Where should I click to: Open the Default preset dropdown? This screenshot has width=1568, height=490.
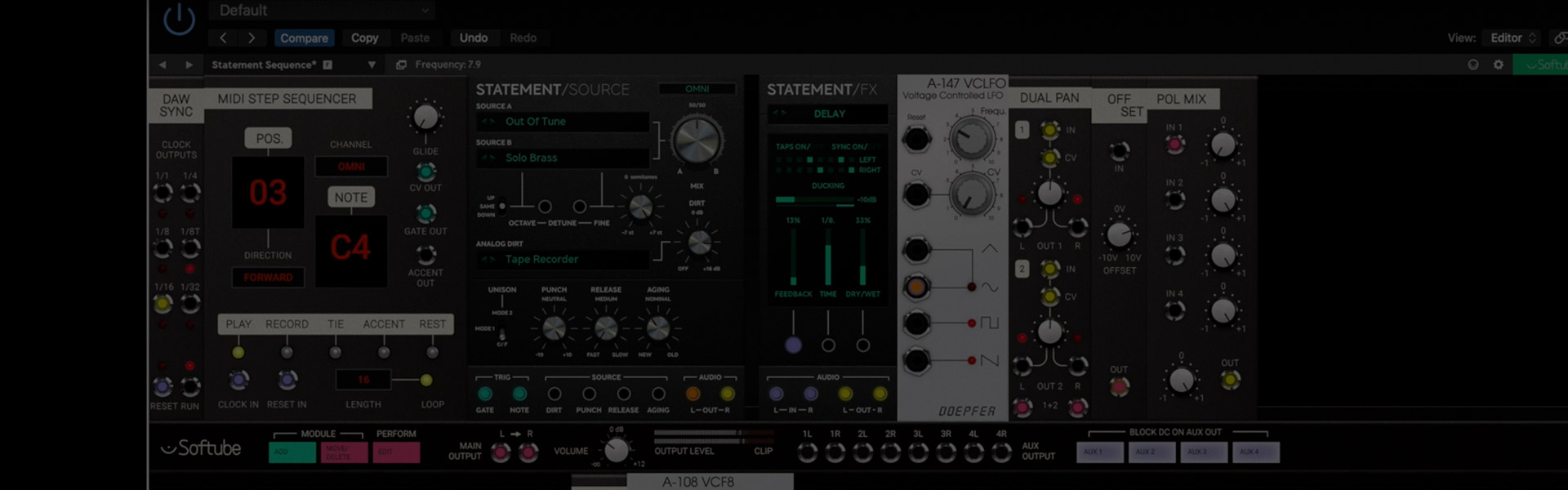323,11
